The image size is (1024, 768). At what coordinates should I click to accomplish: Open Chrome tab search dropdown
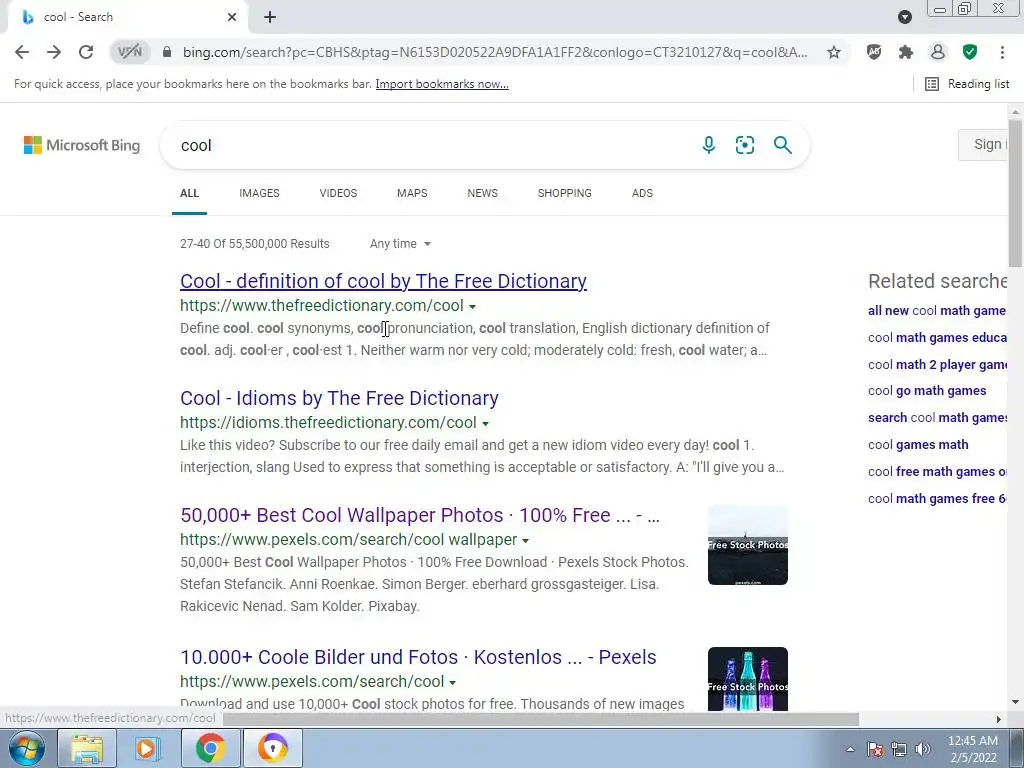pyautogui.click(x=904, y=17)
